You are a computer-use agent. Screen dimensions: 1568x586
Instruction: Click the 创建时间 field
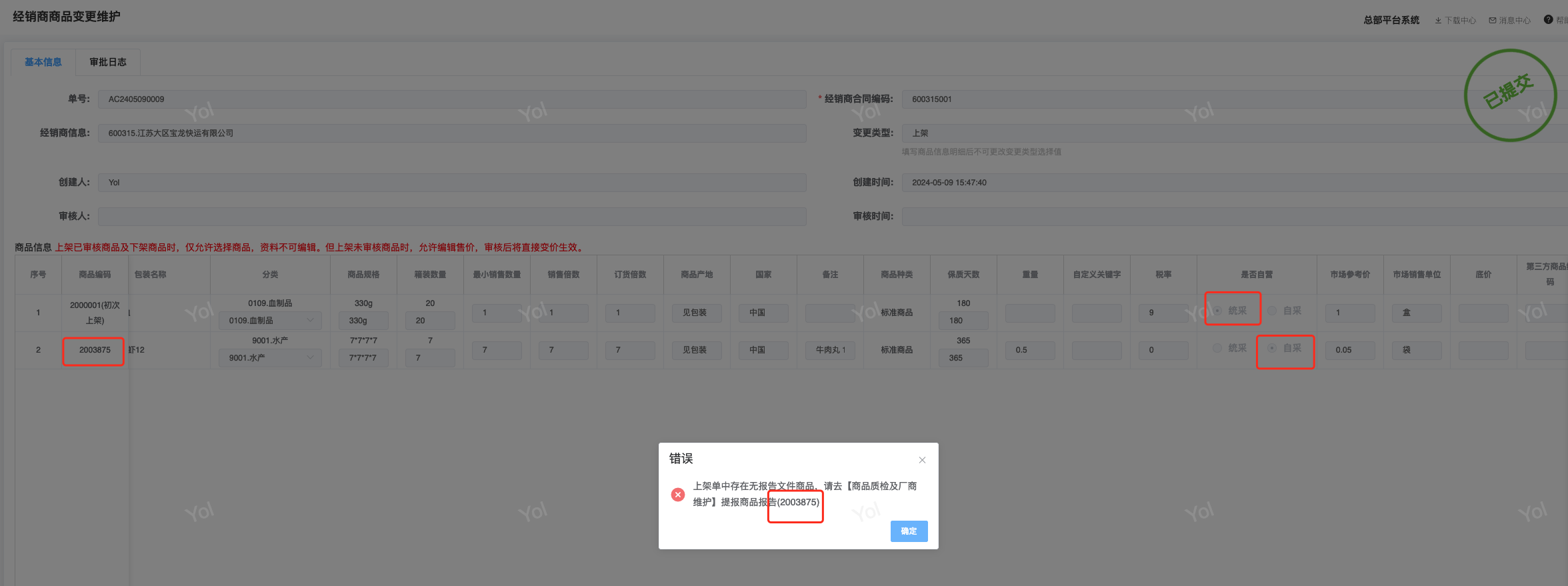point(1235,183)
